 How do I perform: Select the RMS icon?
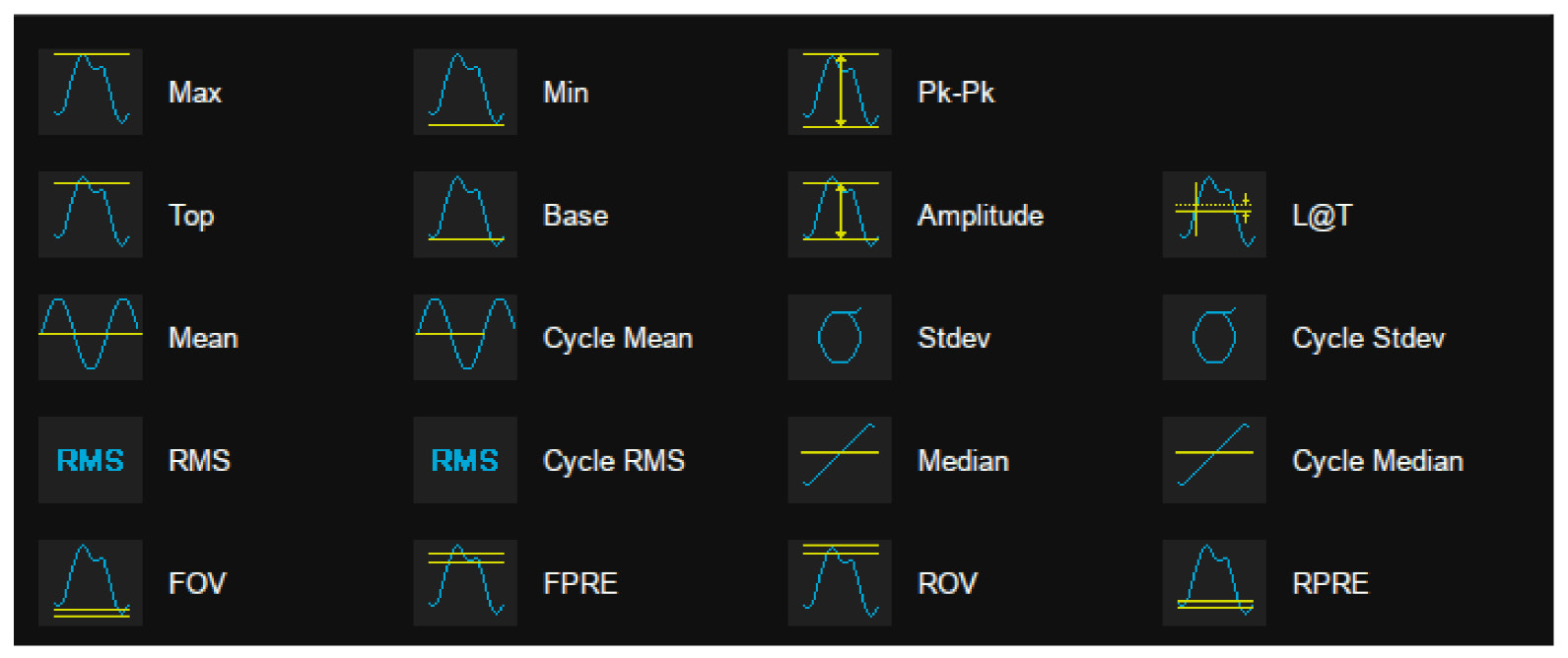[x=91, y=460]
